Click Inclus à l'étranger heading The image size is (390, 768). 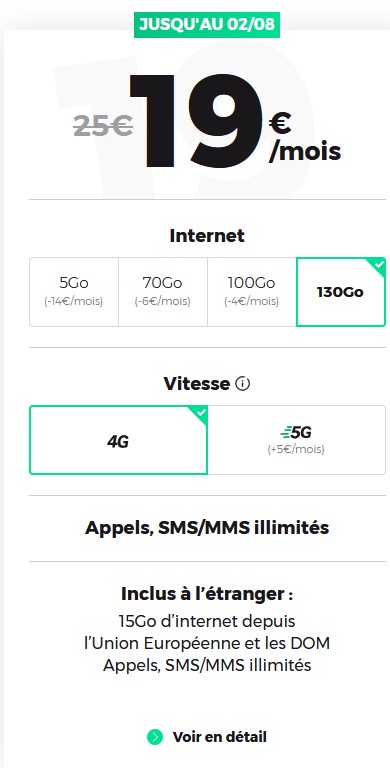[x=207, y=594]
